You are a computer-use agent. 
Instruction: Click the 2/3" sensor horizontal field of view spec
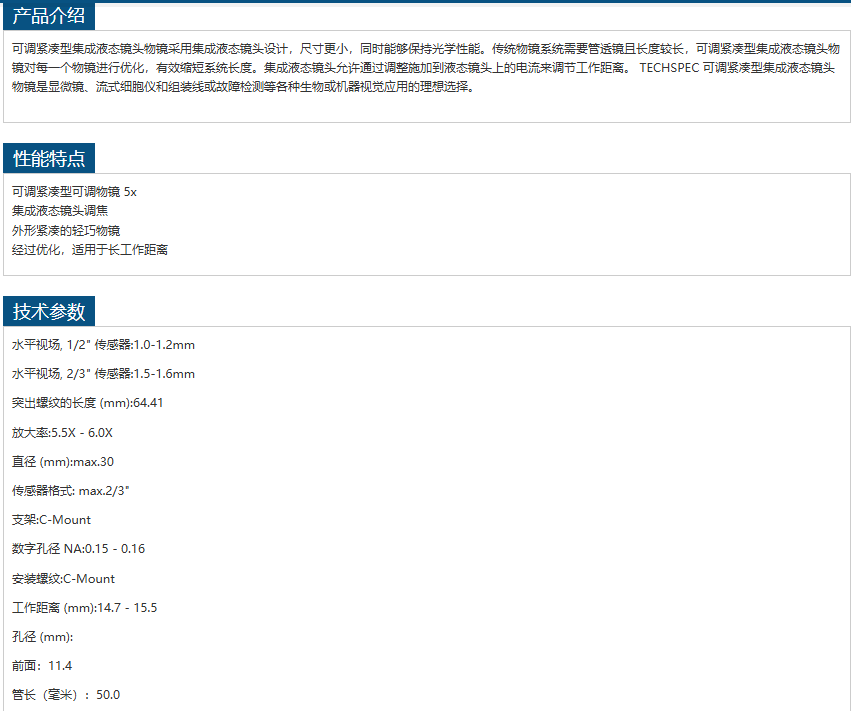click(103, 374)
